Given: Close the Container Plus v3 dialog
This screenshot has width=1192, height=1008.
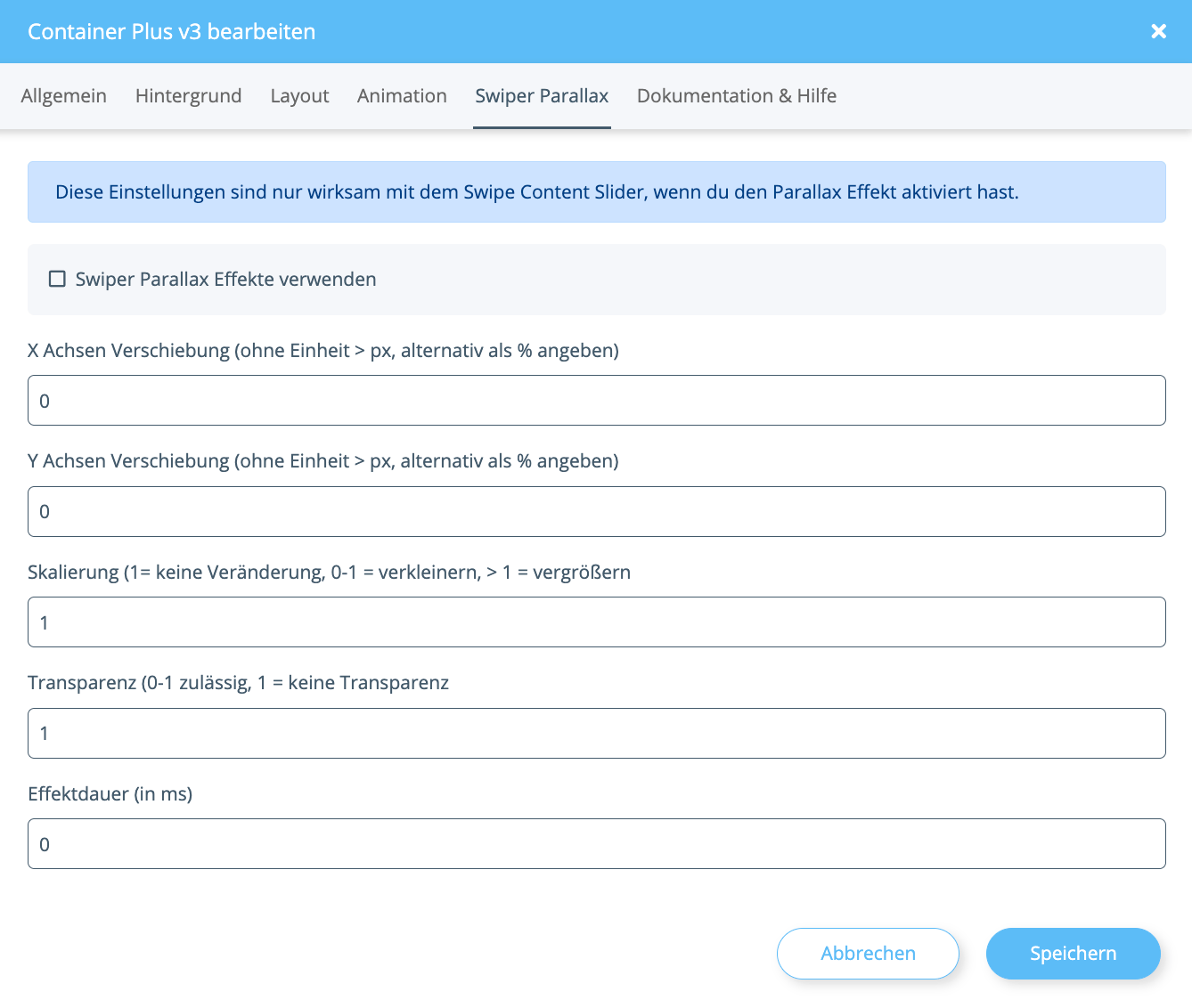Looking at the screenshot, I should pos(1158,31).
